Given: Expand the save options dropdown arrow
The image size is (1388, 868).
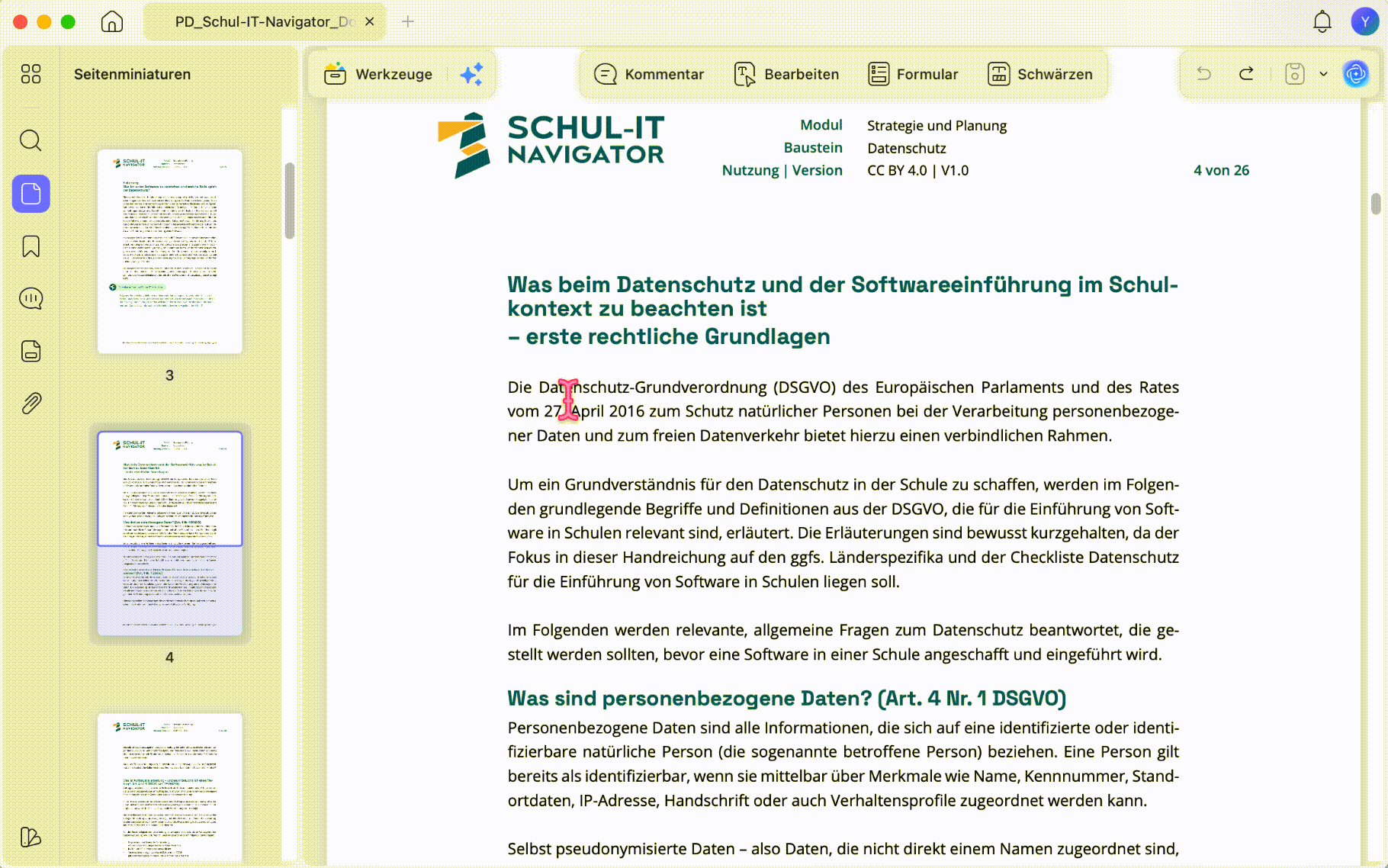Looking at the screenshot, I should [x=1324, y=74].
